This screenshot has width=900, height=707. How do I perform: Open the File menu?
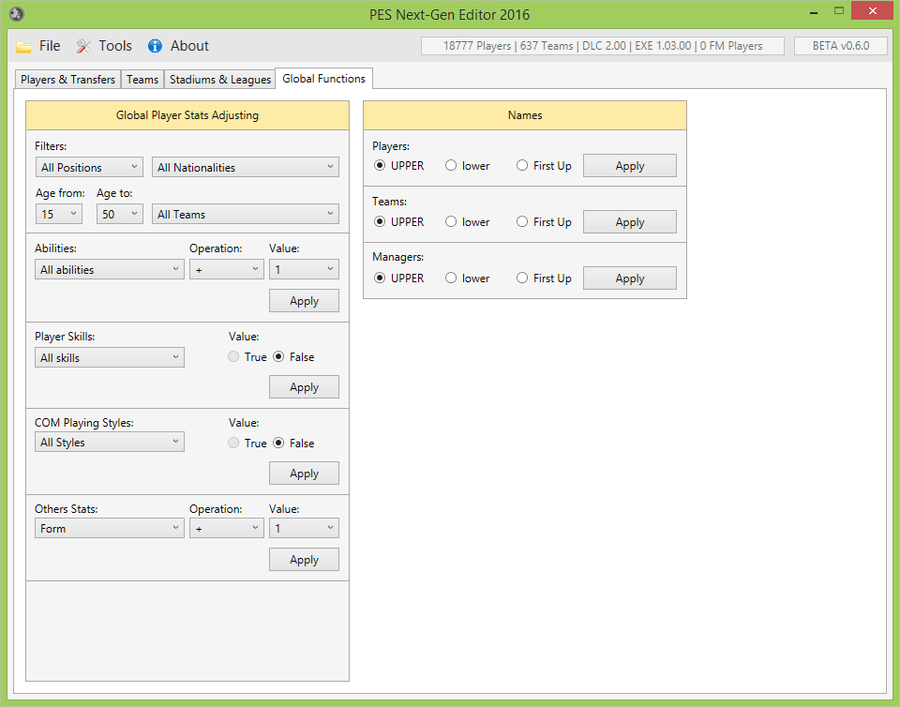click(x=49, y=46)
